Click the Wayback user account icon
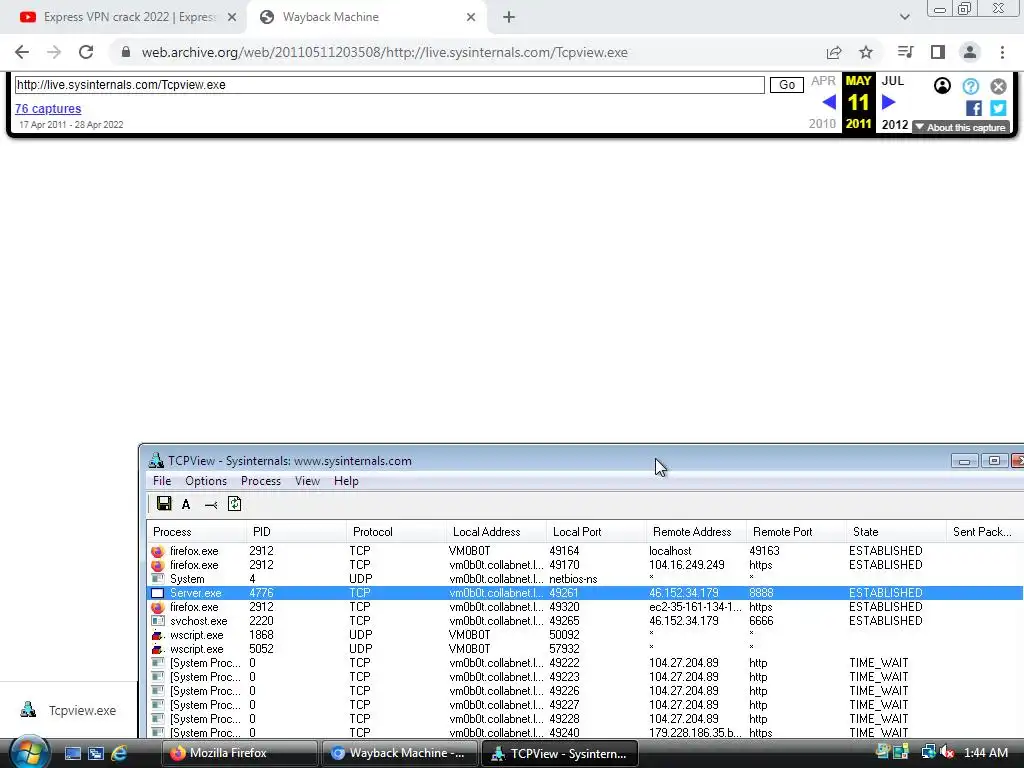The width and height of the screenshot is (1024, 768). [x=942, y=86]
